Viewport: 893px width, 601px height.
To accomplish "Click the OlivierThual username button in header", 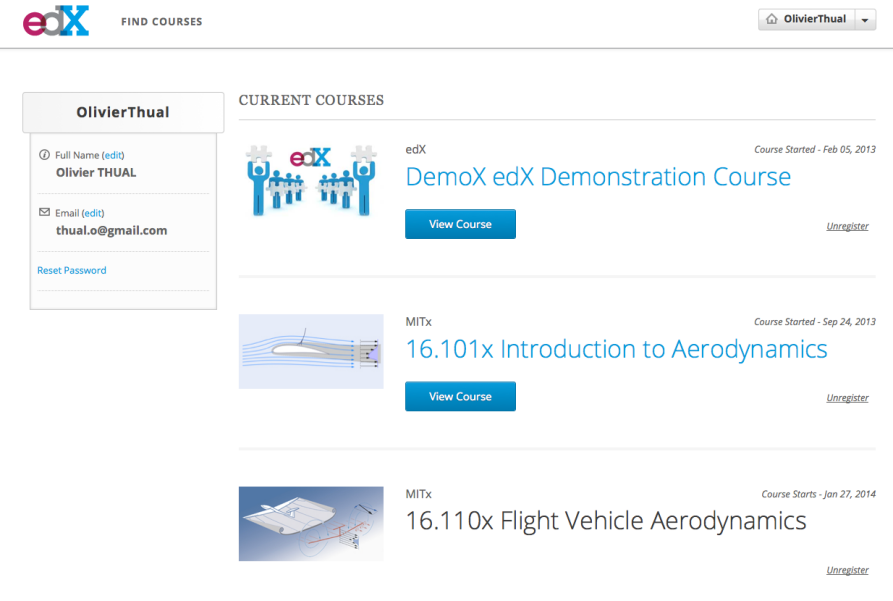I will tap(814, 19).
